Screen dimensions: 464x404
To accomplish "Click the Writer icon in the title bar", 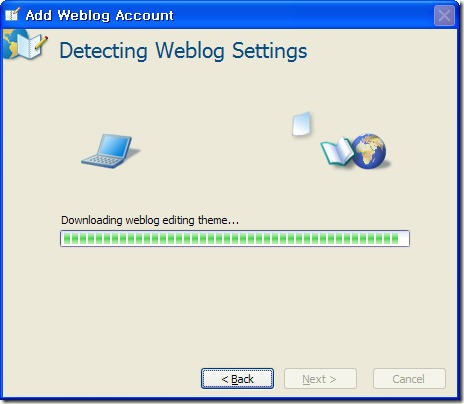I will pos(12,15).
